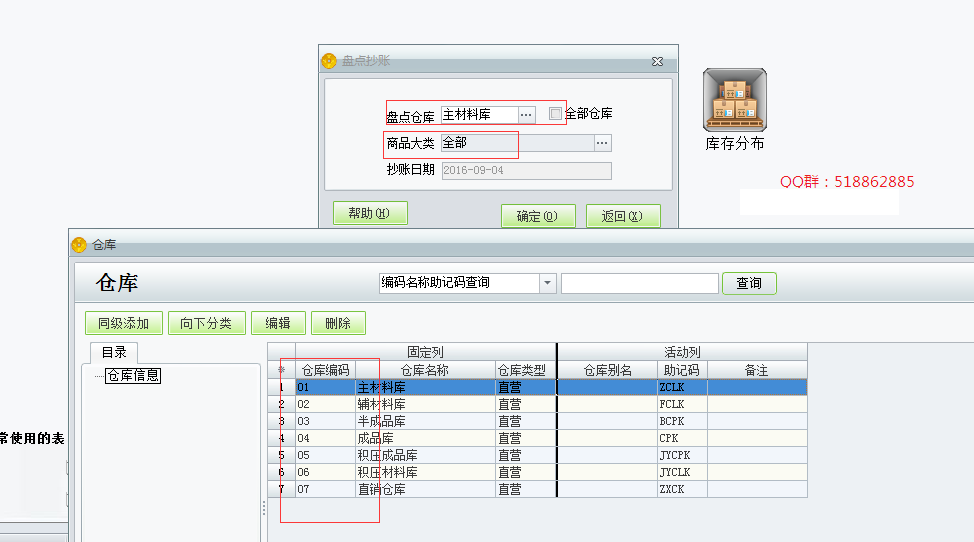Enable the 全部仓库 checkbox
Screen dimensions: 974x542
click(556, 114)
